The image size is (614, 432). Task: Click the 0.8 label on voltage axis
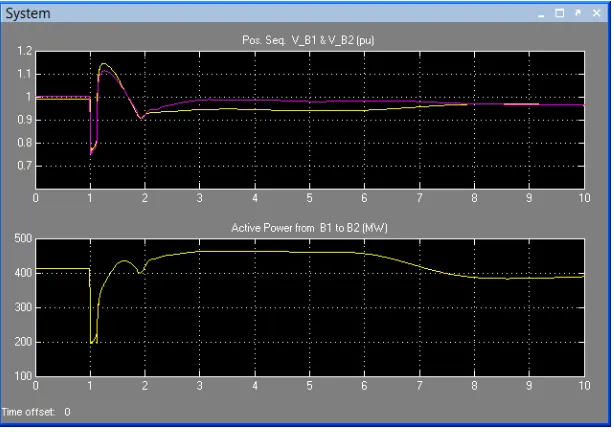coord(24,143)
